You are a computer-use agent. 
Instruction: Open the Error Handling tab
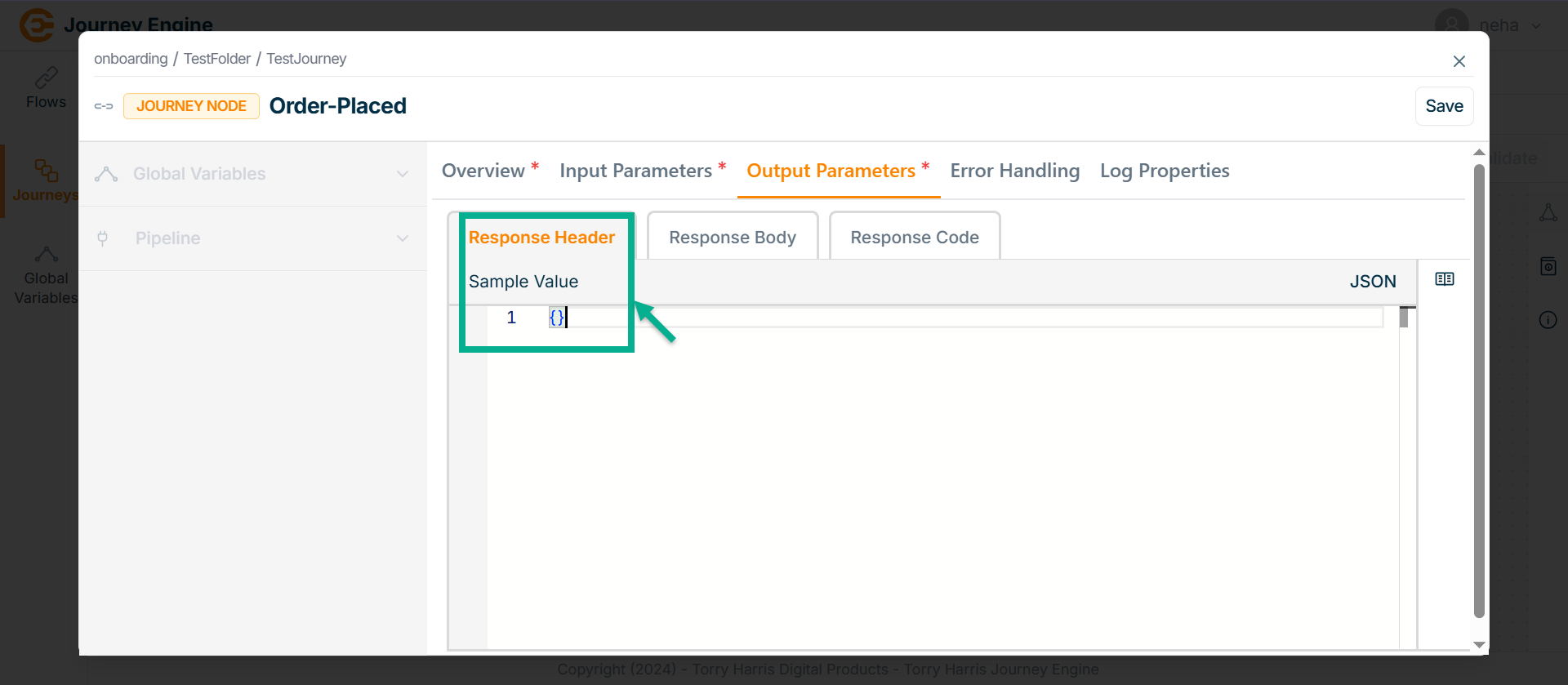pyautogui.click(x=1014, y=171)
